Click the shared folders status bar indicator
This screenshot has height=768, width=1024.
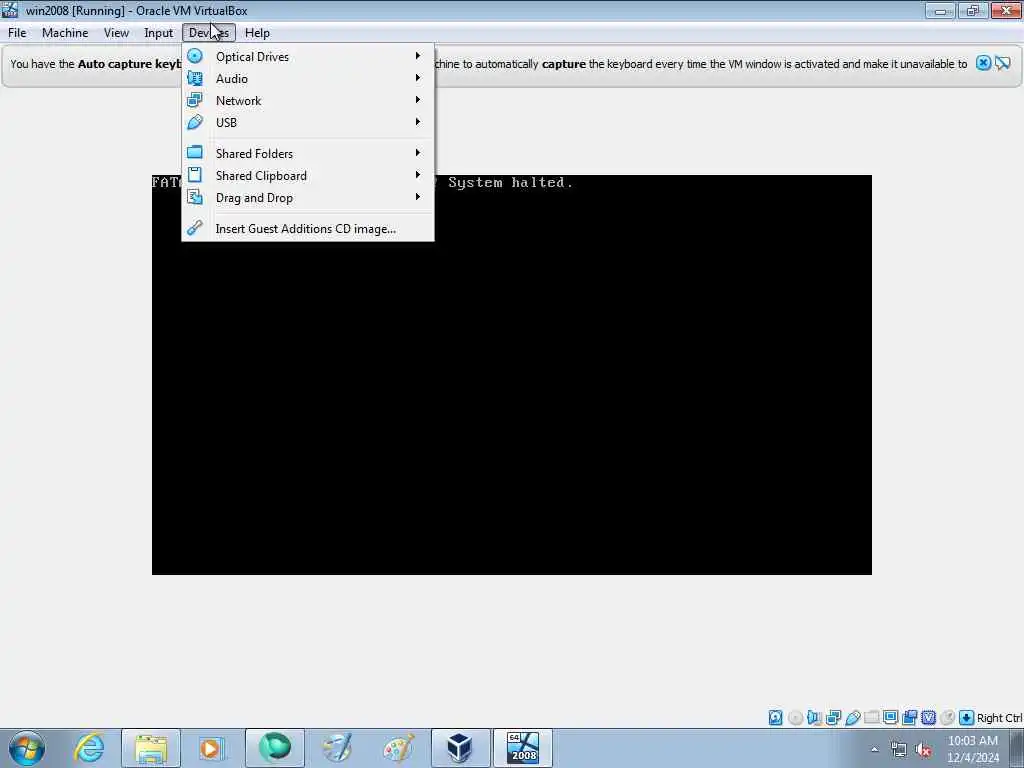pos(871,718)
